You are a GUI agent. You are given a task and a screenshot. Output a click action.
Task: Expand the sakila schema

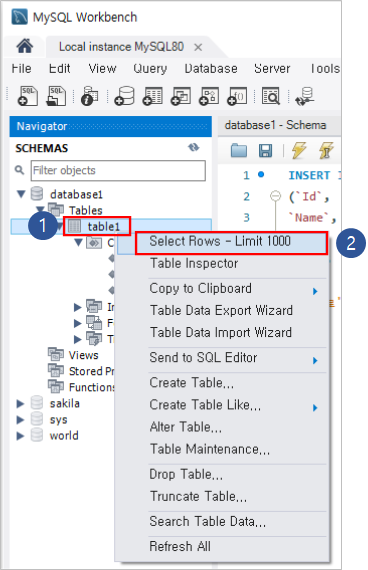pos(20,404)
